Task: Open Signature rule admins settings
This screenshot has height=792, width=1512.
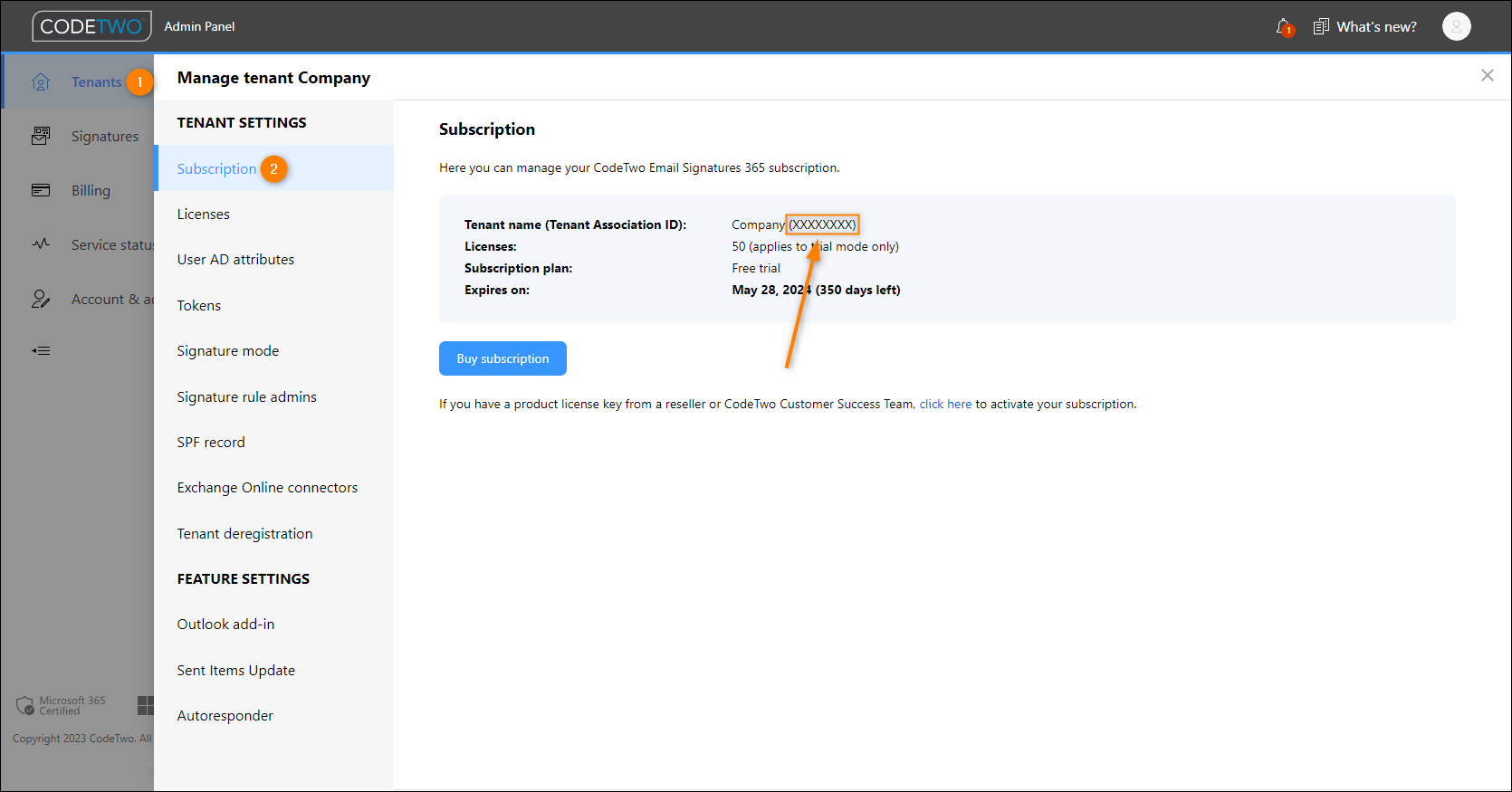Action: (x=273, y=397)
